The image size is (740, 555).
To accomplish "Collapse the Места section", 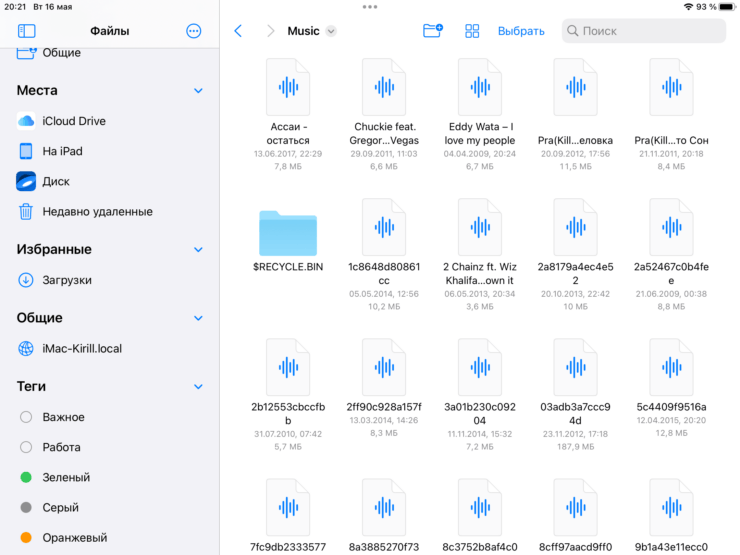I will (x=198, y=91).
